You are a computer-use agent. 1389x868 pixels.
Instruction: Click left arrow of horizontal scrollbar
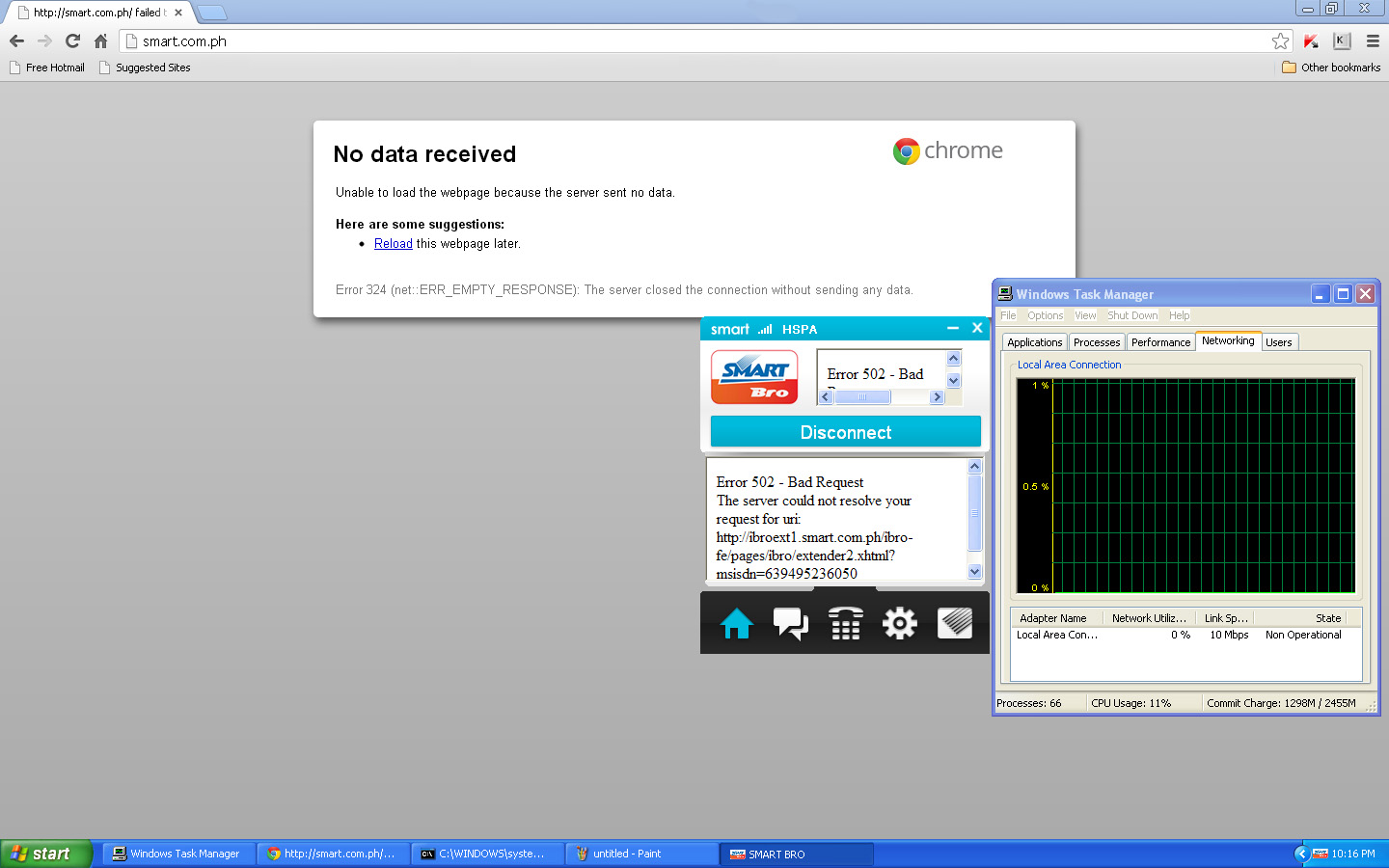coord(826,397)
